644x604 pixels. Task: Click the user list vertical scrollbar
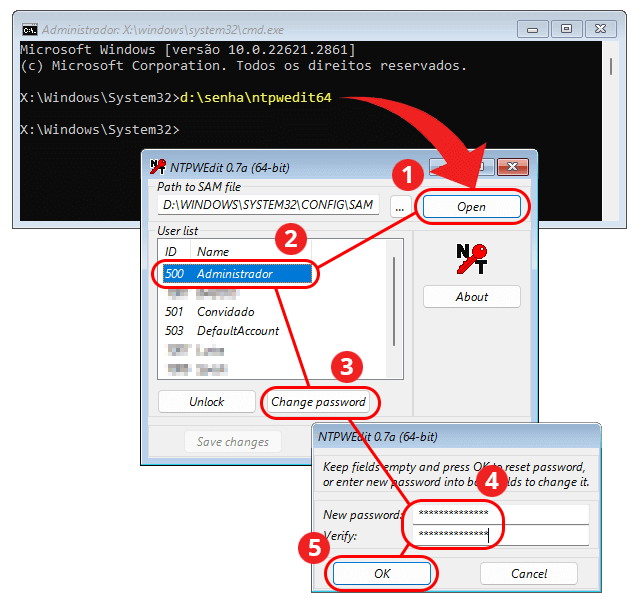click(394, 302)
